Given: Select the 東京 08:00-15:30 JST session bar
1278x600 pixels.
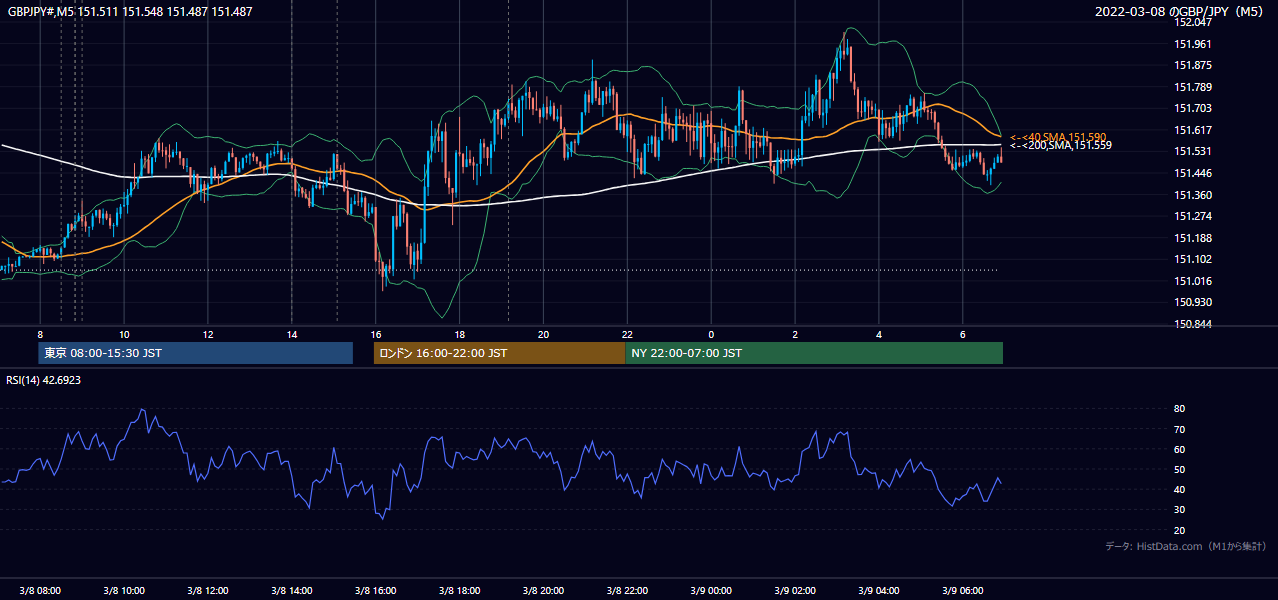Looking at the screenshot, I should pyautogui.click(x=196, y=353).
